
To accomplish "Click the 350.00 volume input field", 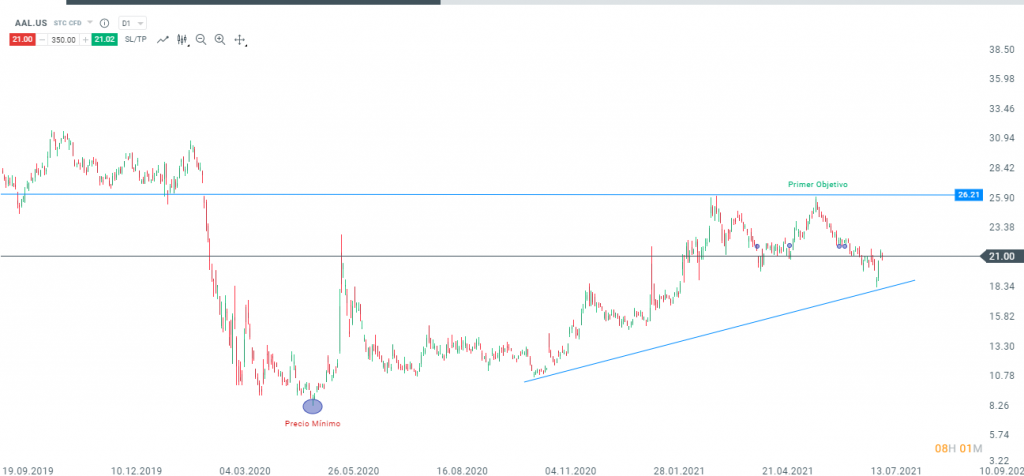I will (64, 40).
